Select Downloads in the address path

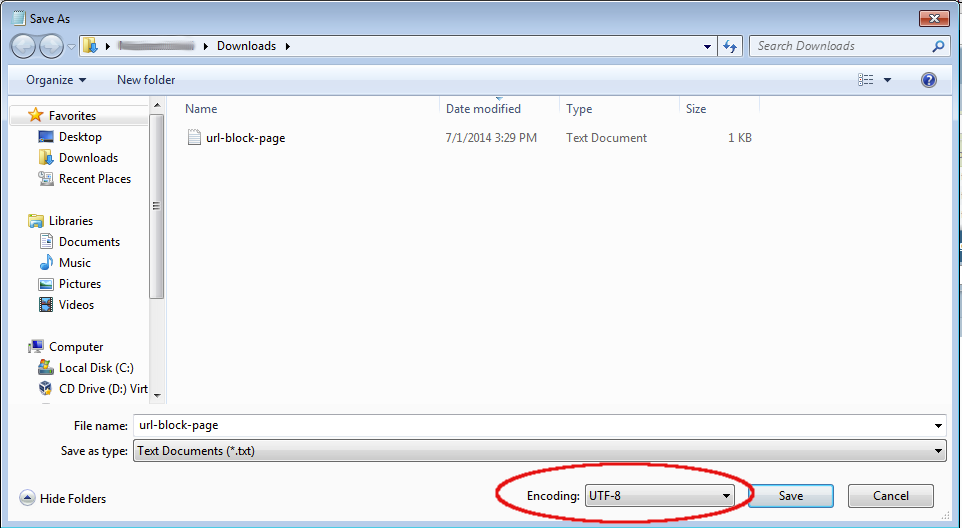pos(246,46)
